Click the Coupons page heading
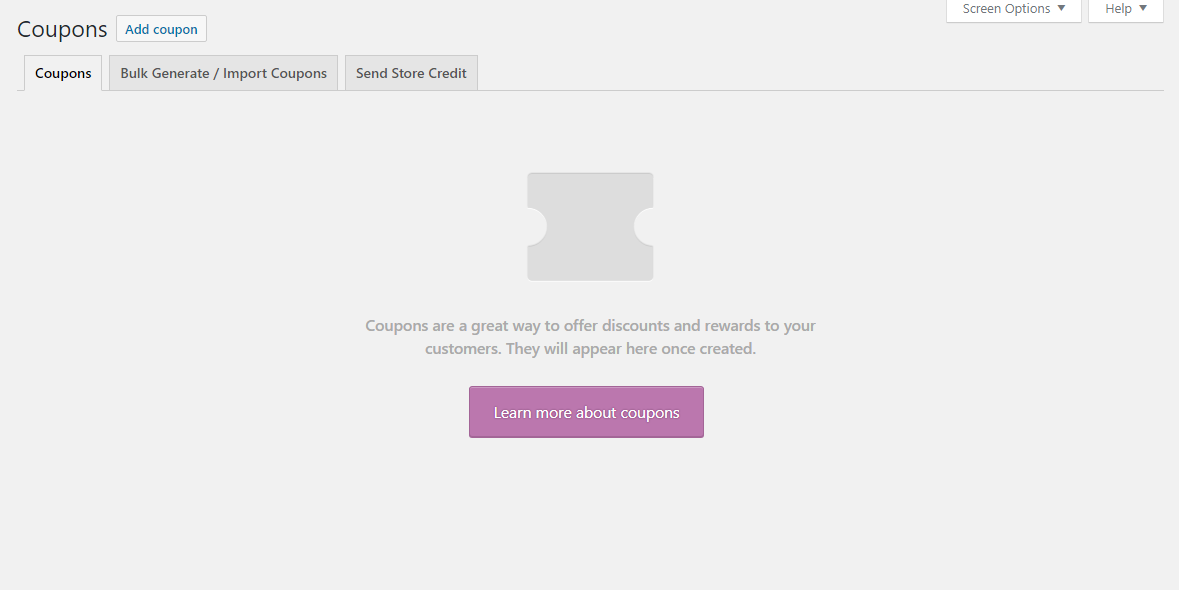The image size is (1179, 590). 62,29
